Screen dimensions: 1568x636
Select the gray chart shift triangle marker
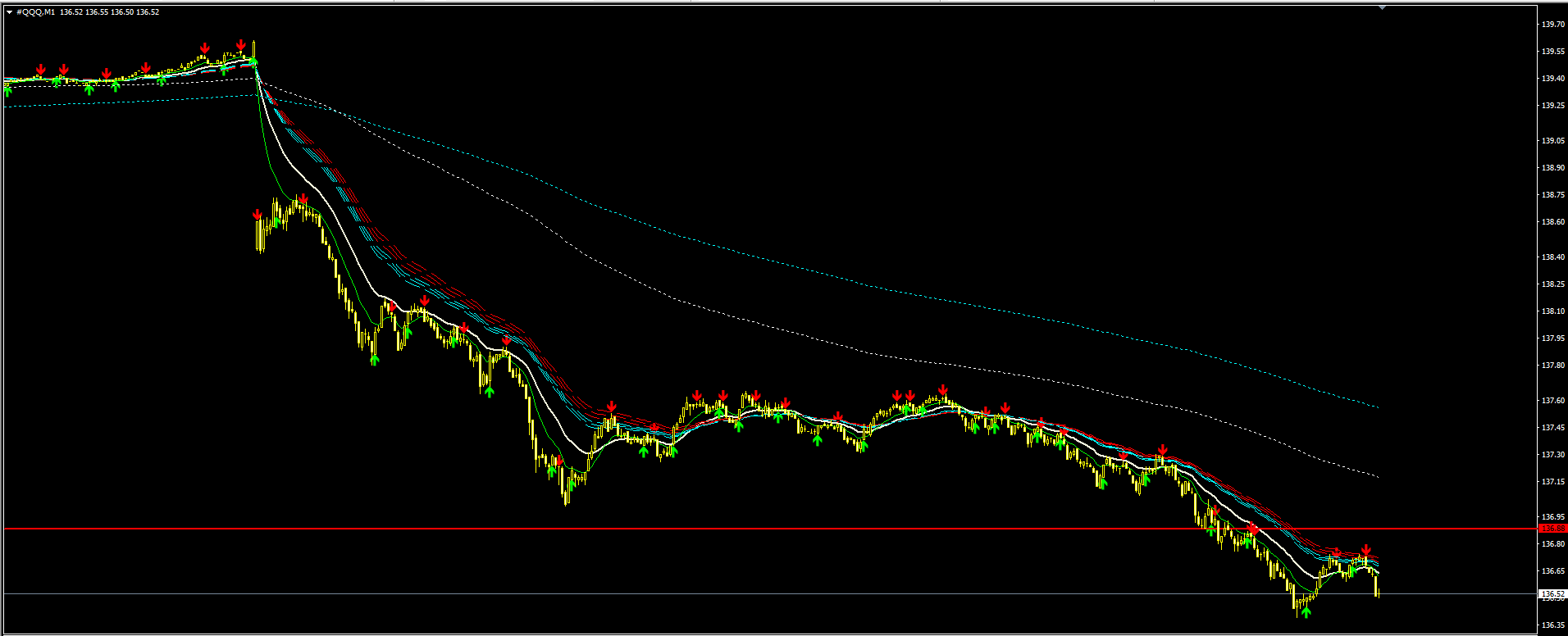(1382, 7)
